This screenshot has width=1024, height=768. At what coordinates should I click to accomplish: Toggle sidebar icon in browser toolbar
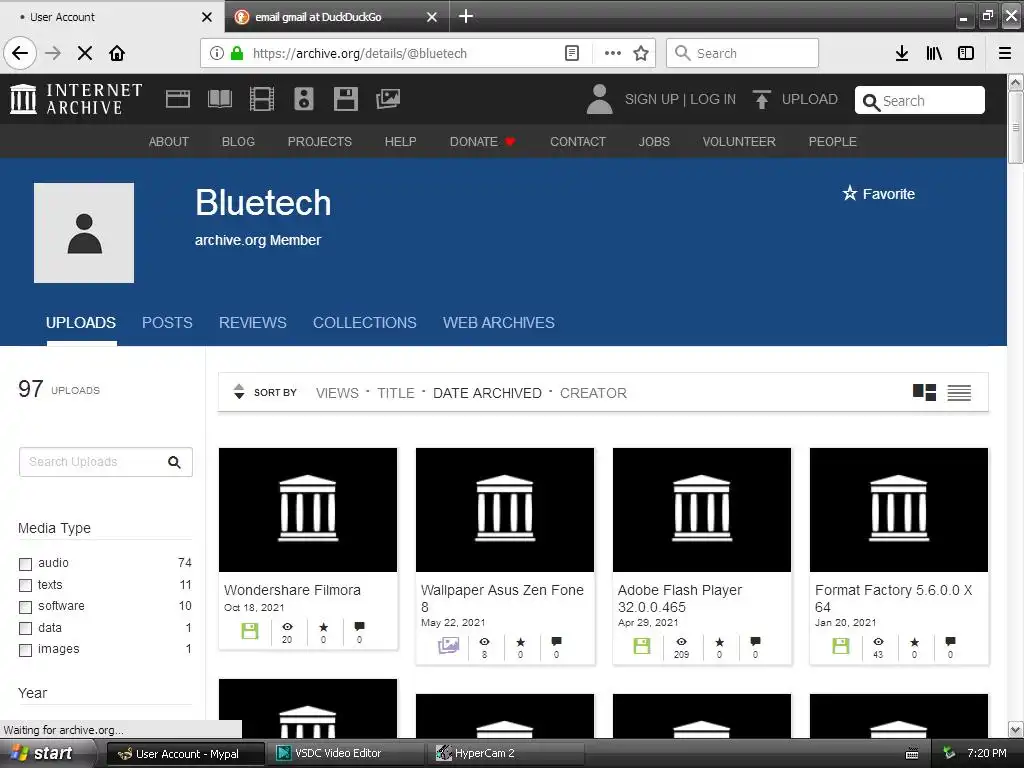[966, 54]
